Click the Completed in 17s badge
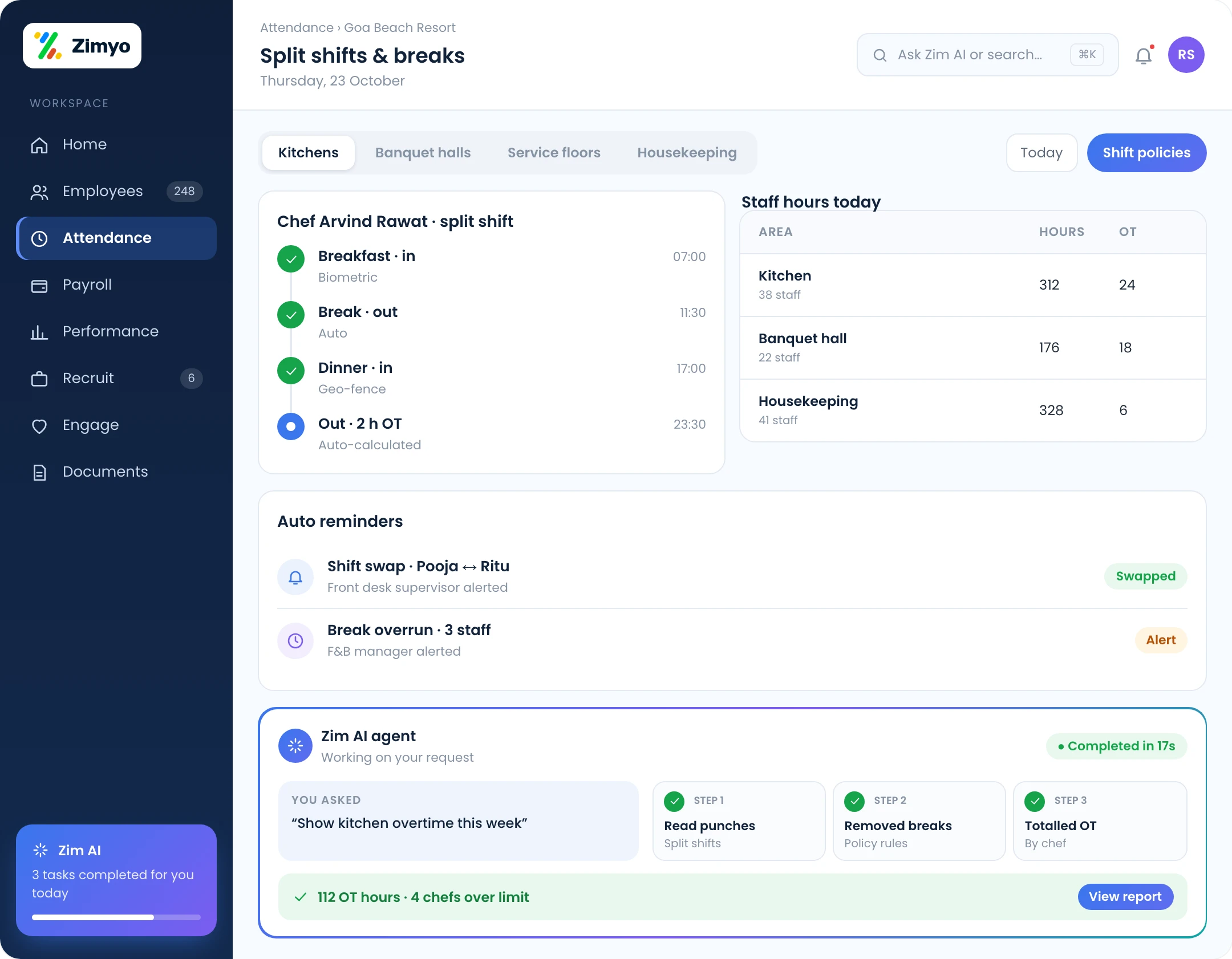This screenshot has width=1232, height=959. [x=1116, y=746]
